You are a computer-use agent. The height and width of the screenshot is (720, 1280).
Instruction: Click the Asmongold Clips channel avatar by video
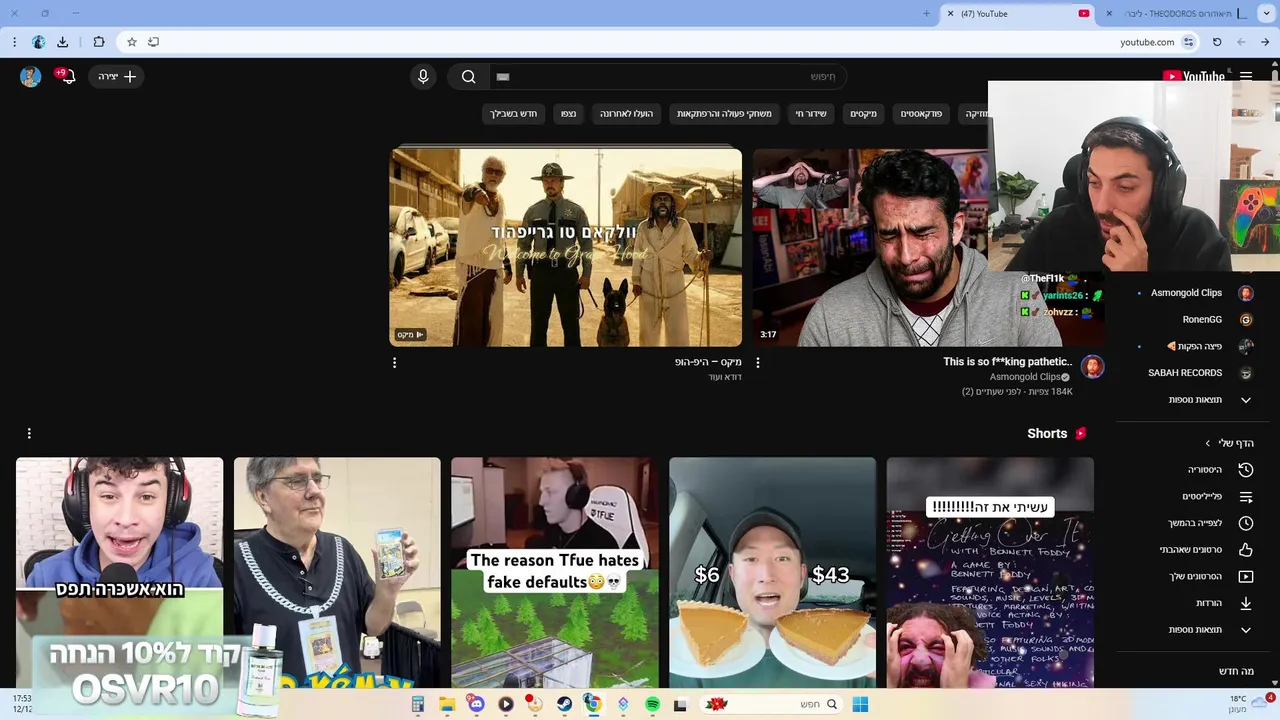[x=1092, y=367]
